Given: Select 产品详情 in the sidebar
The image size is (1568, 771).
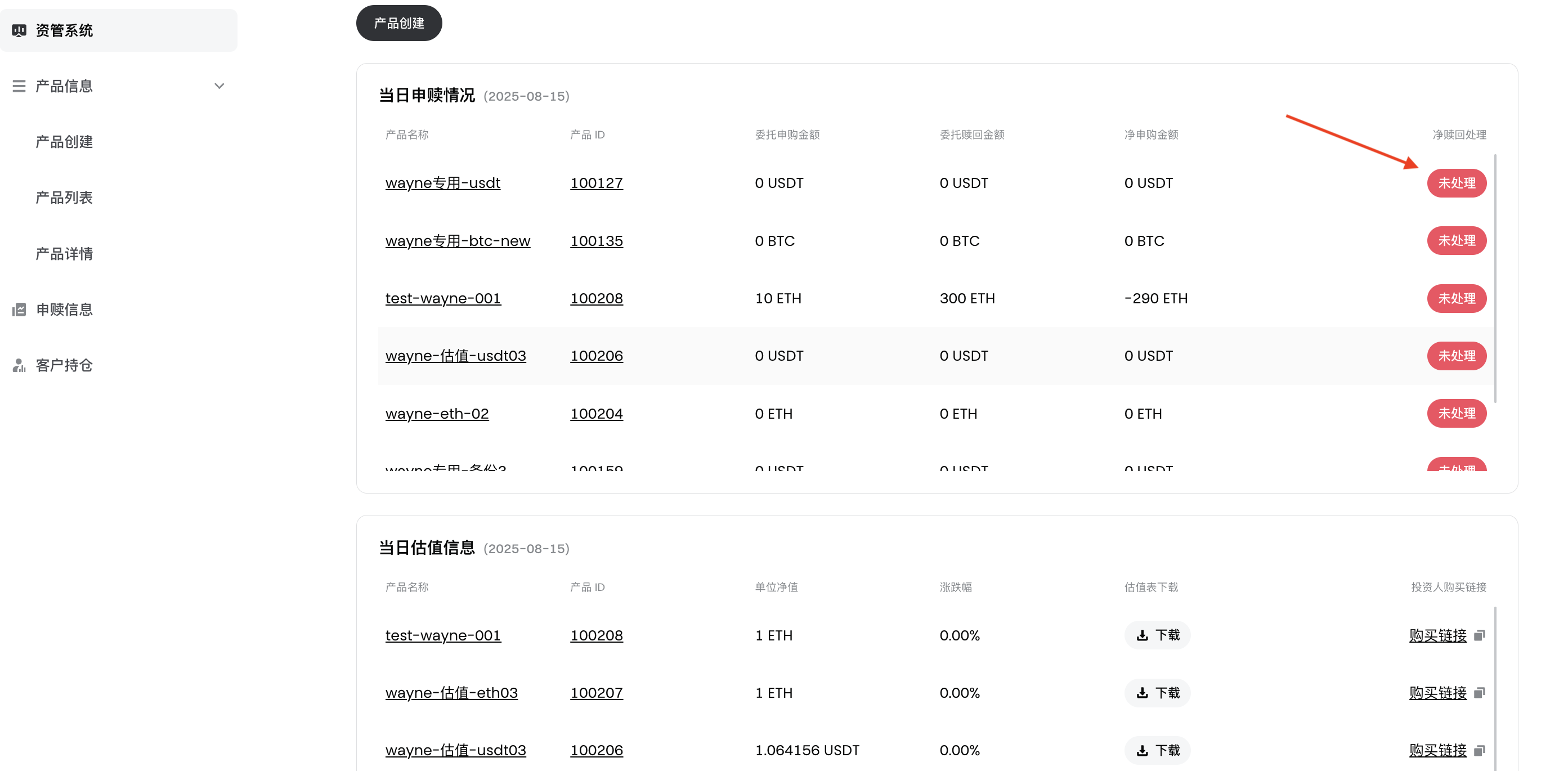Looking at the screenshot, I should pos(64,253).
